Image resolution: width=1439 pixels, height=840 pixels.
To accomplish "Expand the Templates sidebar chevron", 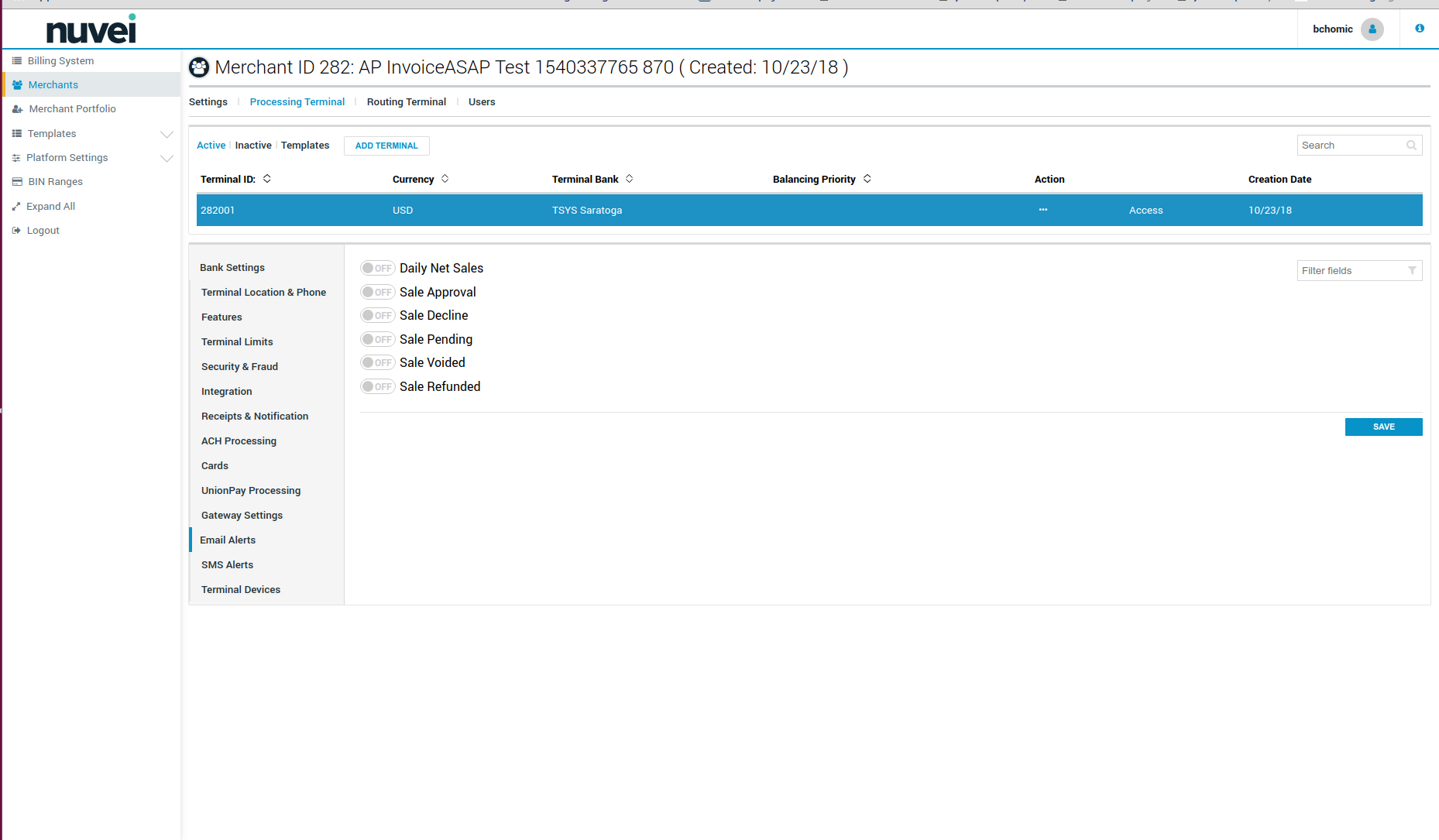I will pyautogui.click(x=167, y=134).
